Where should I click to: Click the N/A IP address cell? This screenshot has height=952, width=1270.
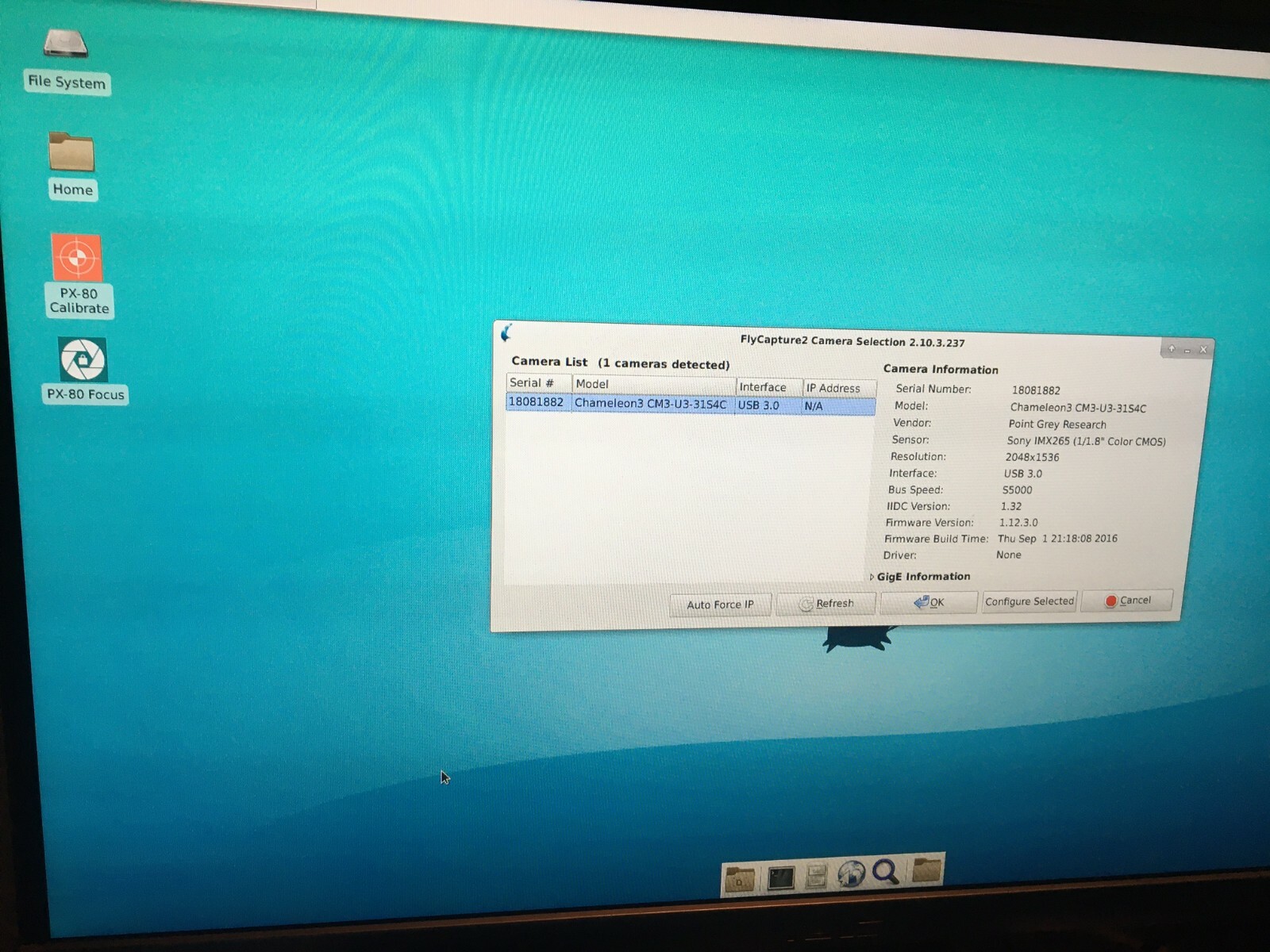[814, 406]
